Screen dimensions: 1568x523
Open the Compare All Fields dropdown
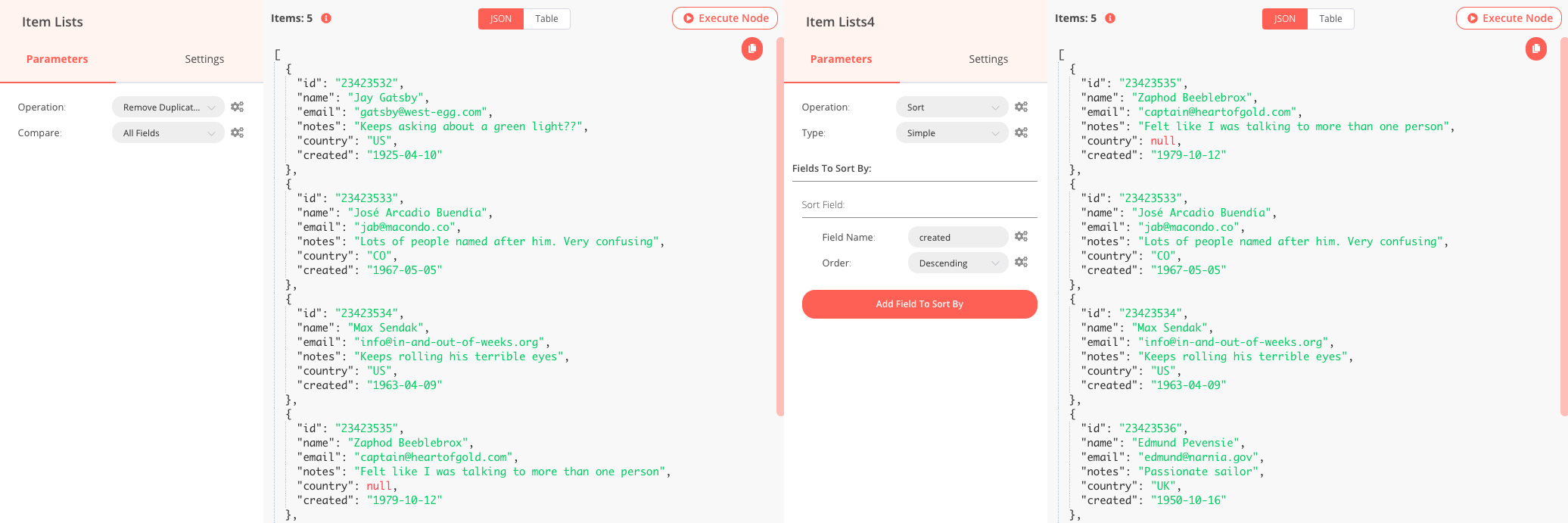(x=168, y=133)
